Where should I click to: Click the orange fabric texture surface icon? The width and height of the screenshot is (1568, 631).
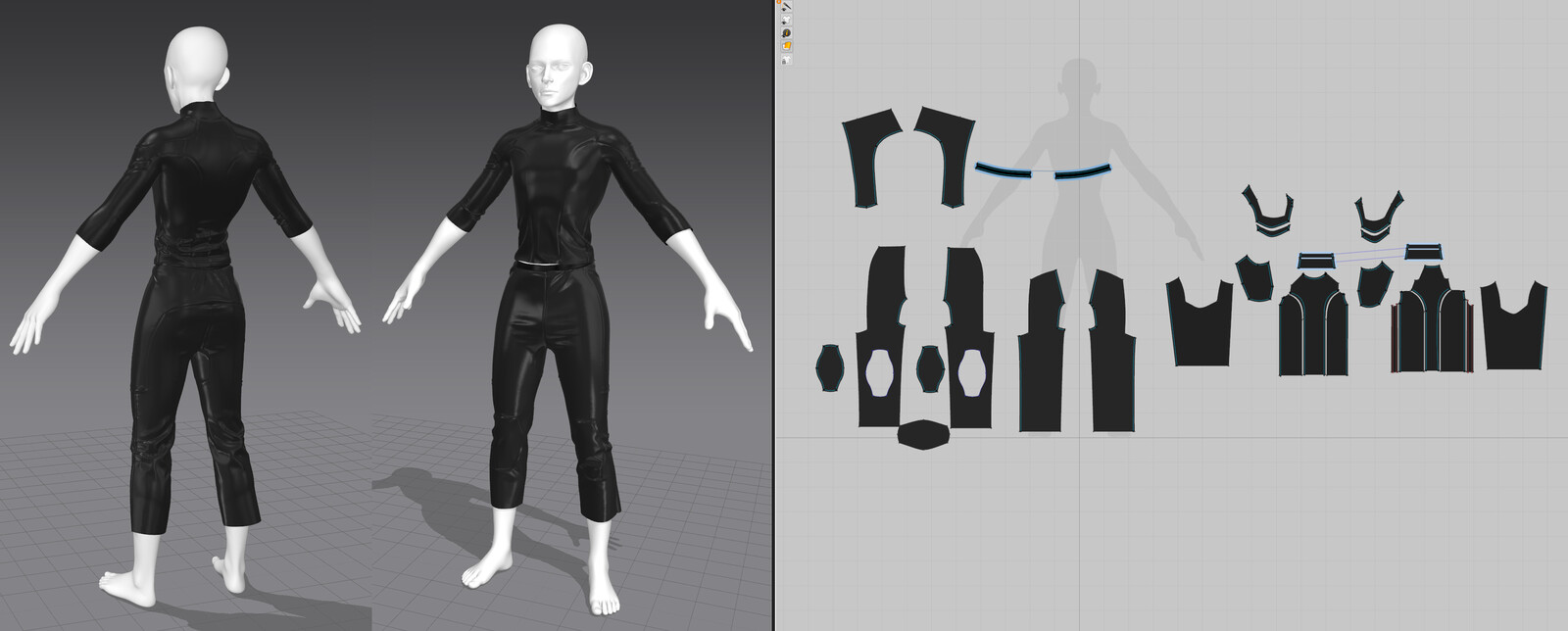(x=786, y=46)
